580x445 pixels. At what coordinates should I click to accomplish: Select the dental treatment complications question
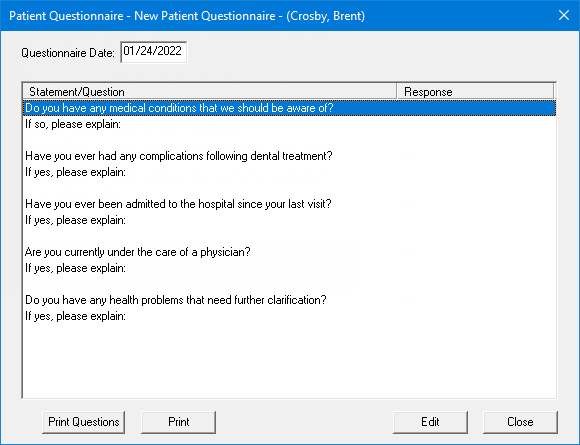point(289,156)
